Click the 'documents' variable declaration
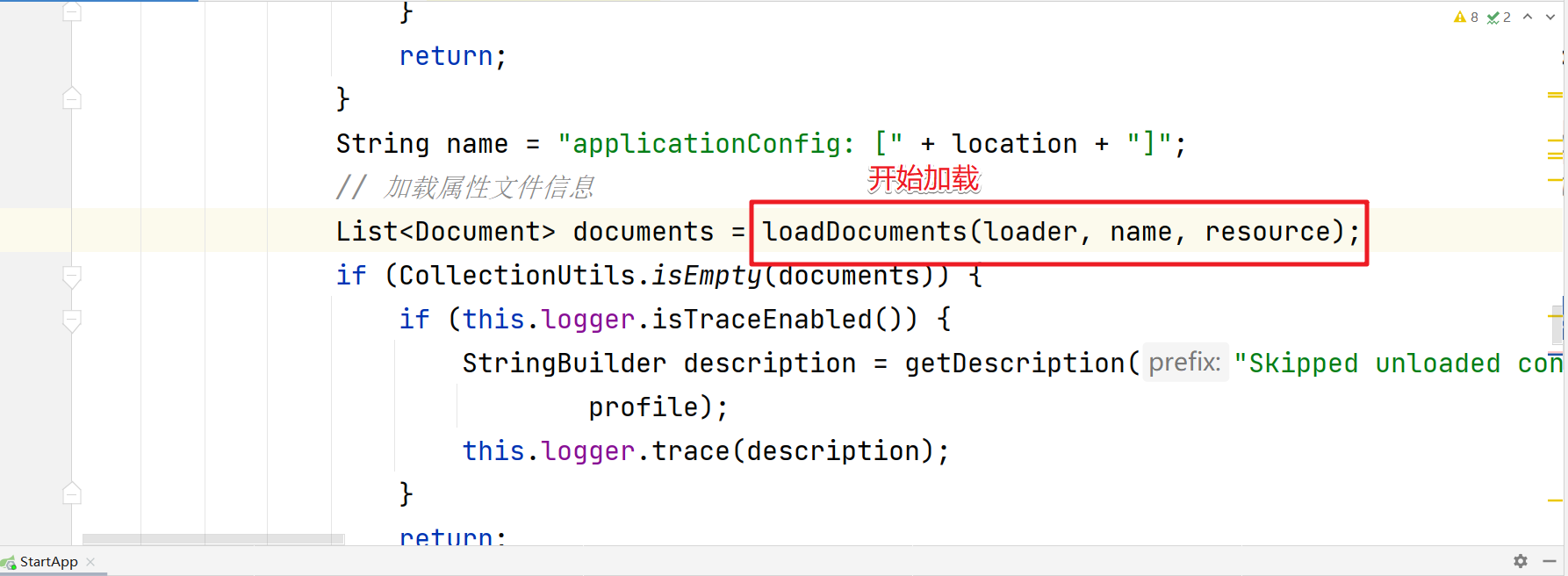The image size is (1568, 576). point(644,232)
